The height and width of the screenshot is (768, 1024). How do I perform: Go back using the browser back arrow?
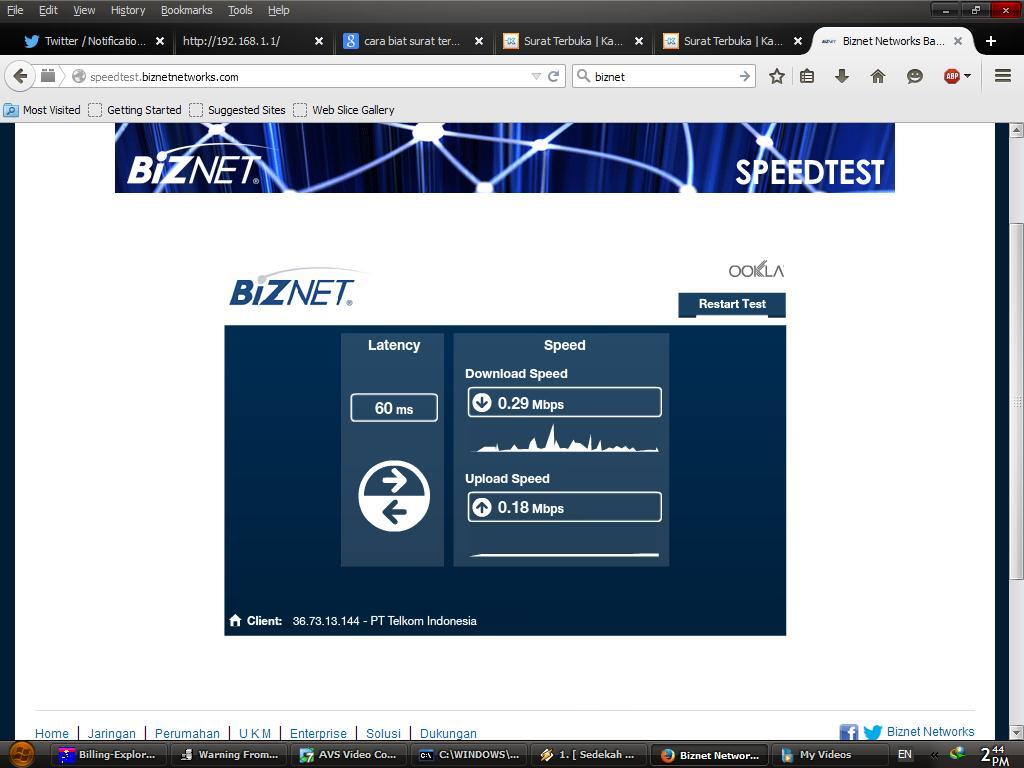(x=20, y=76)
